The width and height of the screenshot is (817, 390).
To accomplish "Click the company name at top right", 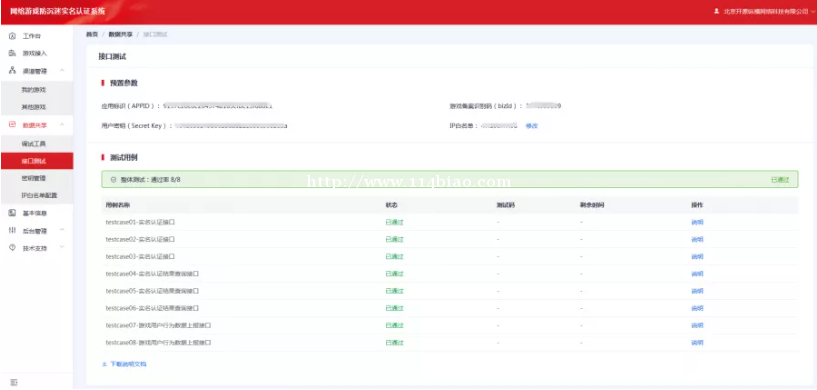I will [766, 11].
